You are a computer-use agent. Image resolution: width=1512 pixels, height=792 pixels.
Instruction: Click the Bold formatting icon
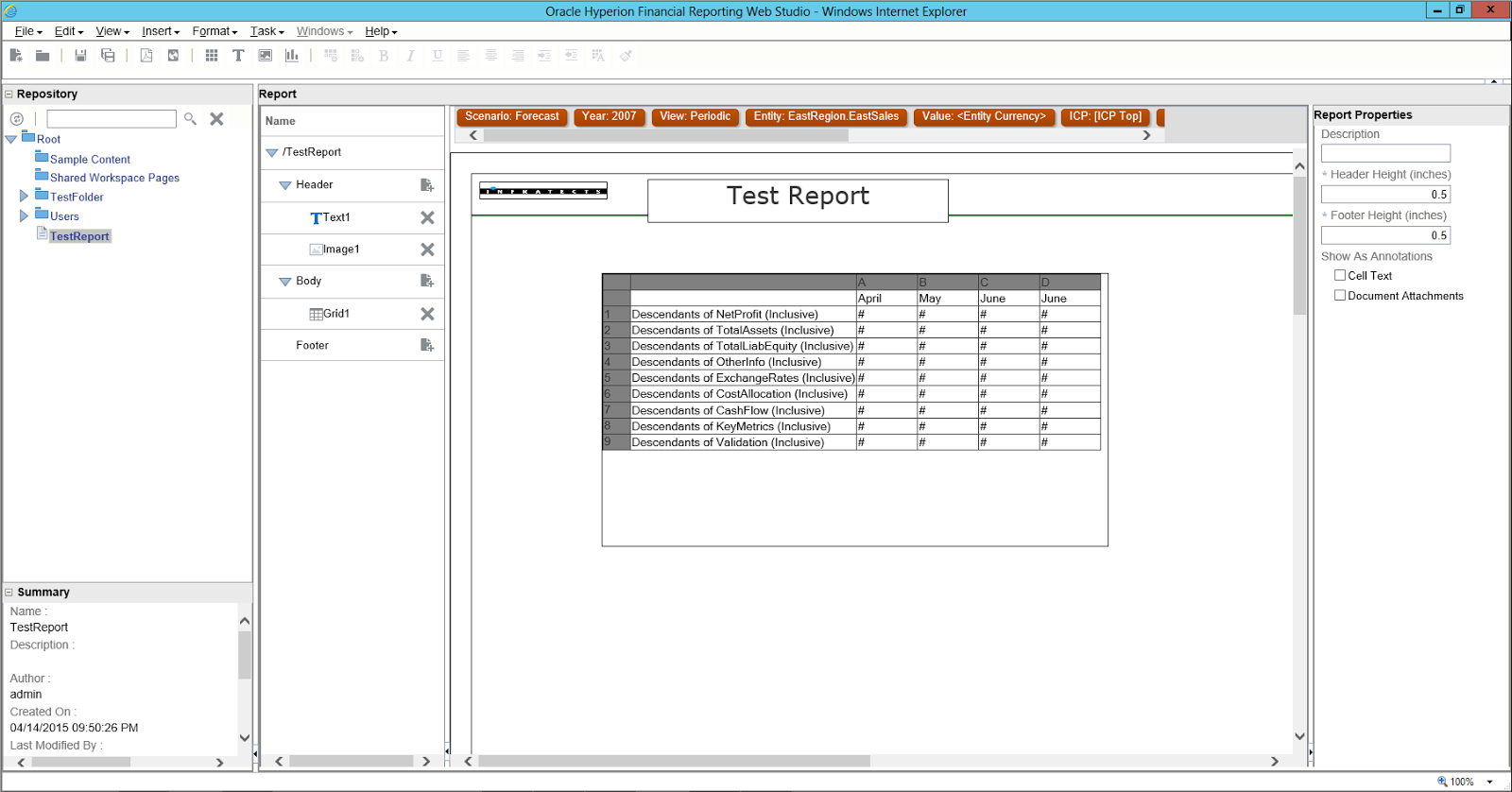pyautogui.click(x=384, y=56)
